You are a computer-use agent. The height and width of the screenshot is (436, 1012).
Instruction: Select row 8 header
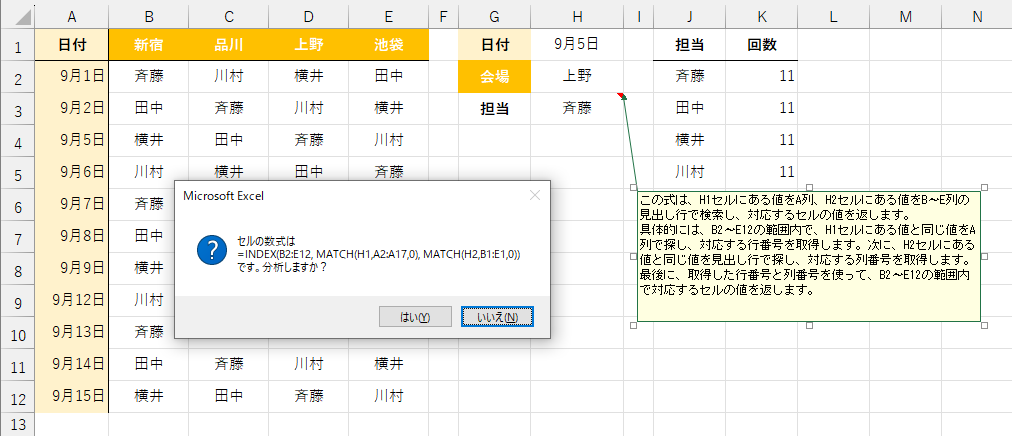pos(17,269)
